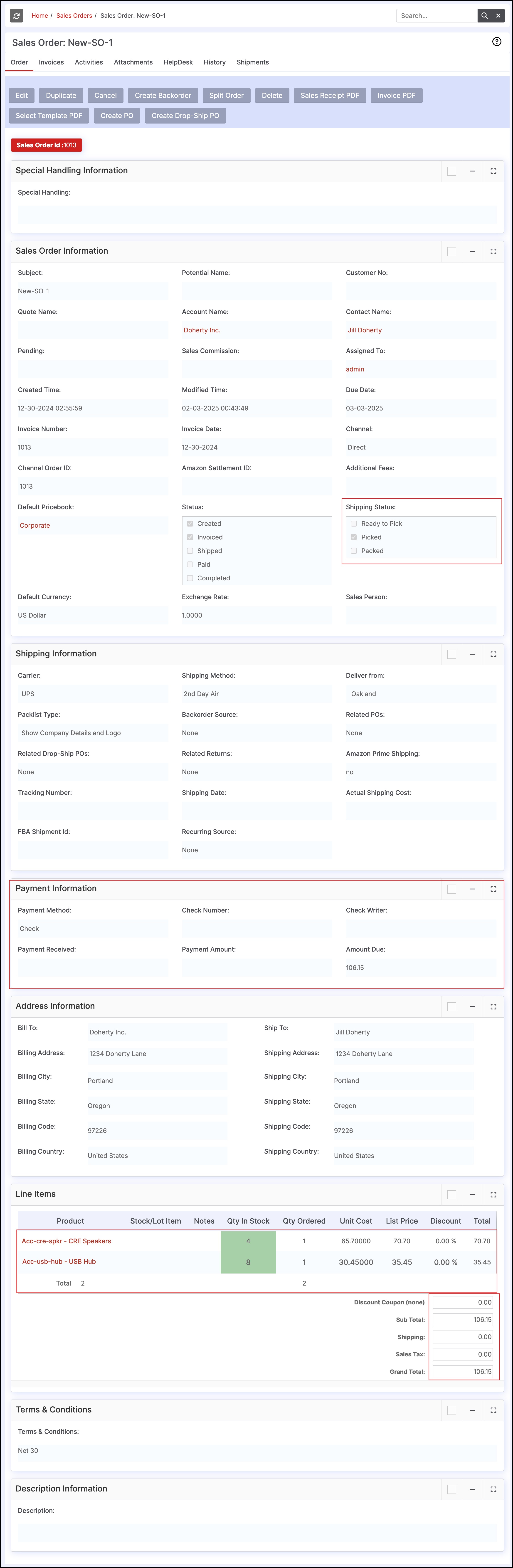Expand Special Handling Information to fullscreen
Image resolution: width=513 pixels, height=1568 pixels.
tap(493, 171)
